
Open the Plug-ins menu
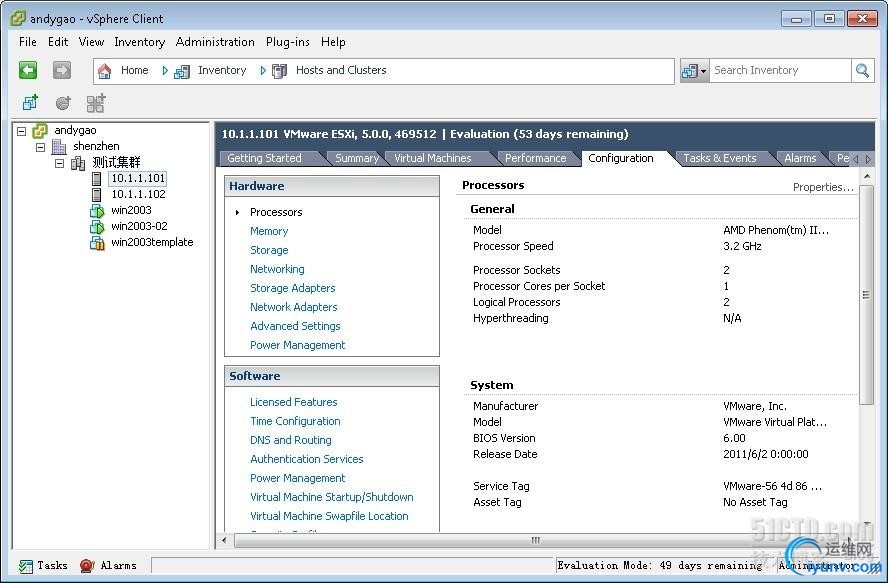coord(288,42)
